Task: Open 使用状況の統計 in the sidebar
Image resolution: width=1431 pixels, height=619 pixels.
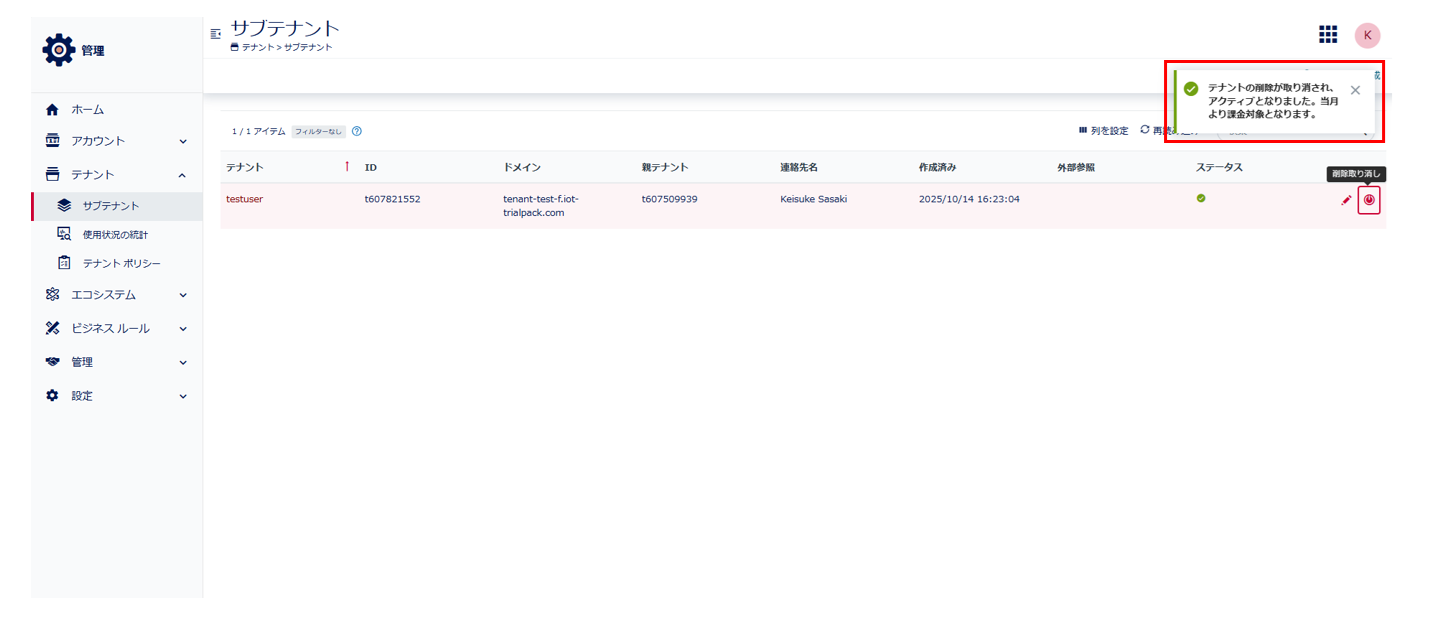Action: coord(121,234)
